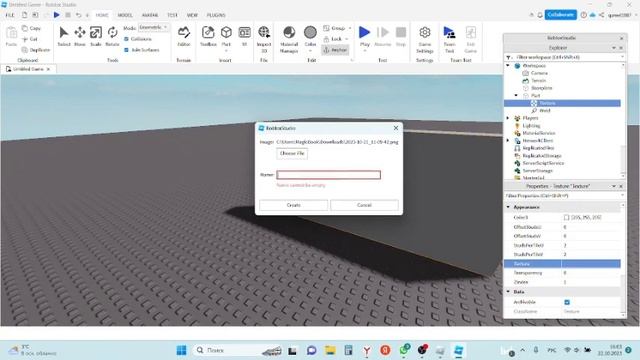Toggle the Join Surfaces checkbox
Screen dimensions: 640x360
[127, 50]
